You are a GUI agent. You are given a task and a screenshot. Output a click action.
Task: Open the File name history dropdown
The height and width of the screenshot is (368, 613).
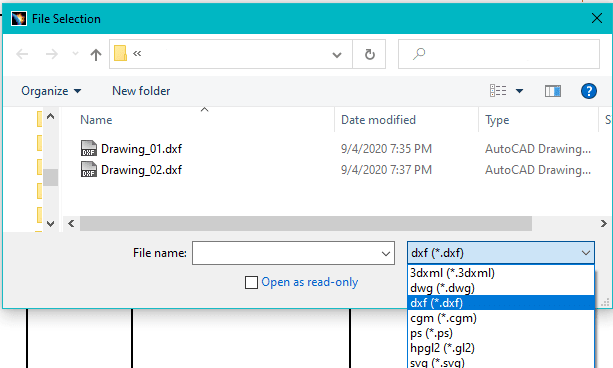[x=386, y=253]
